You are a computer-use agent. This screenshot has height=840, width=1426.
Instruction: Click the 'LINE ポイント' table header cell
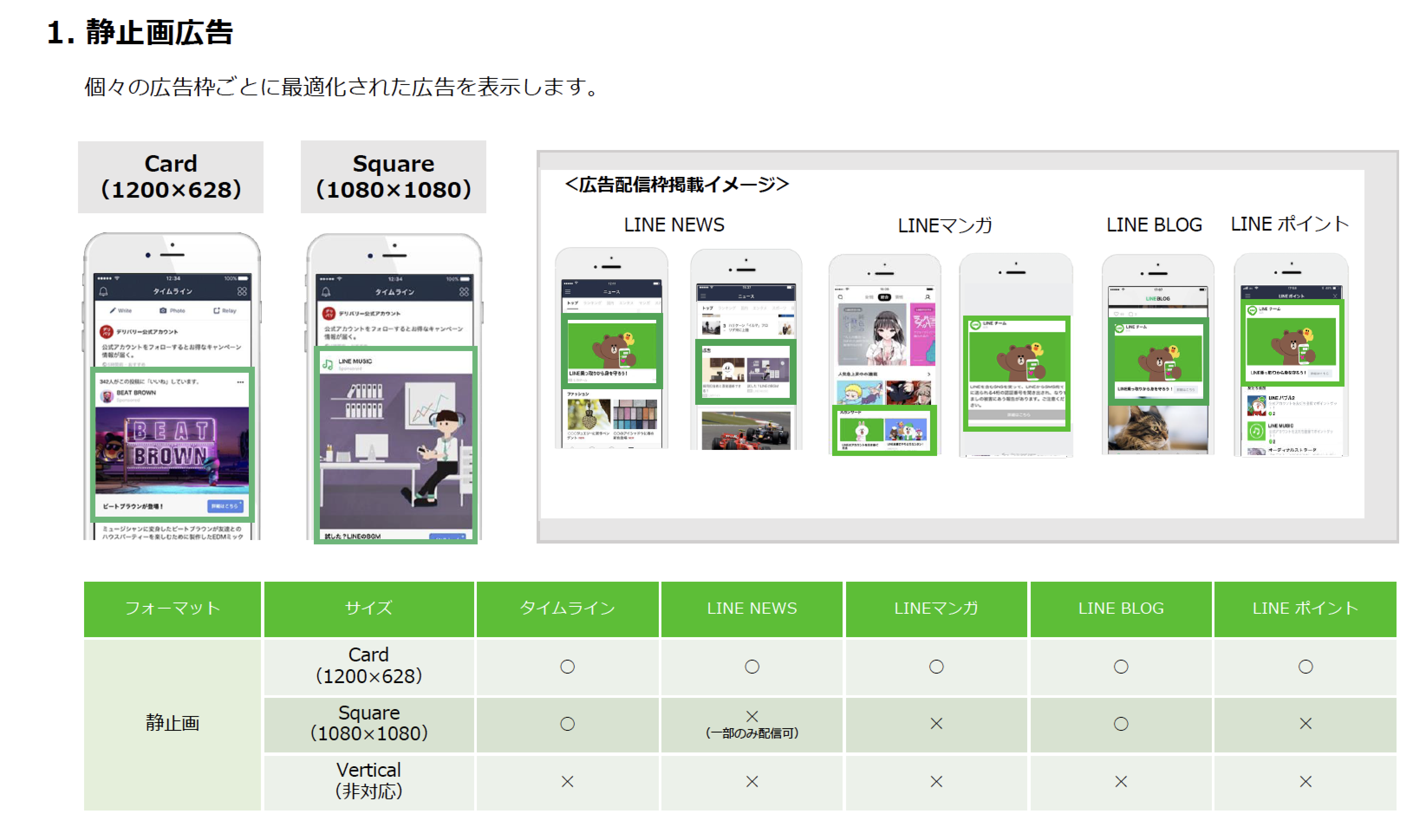pos(1306,609)
